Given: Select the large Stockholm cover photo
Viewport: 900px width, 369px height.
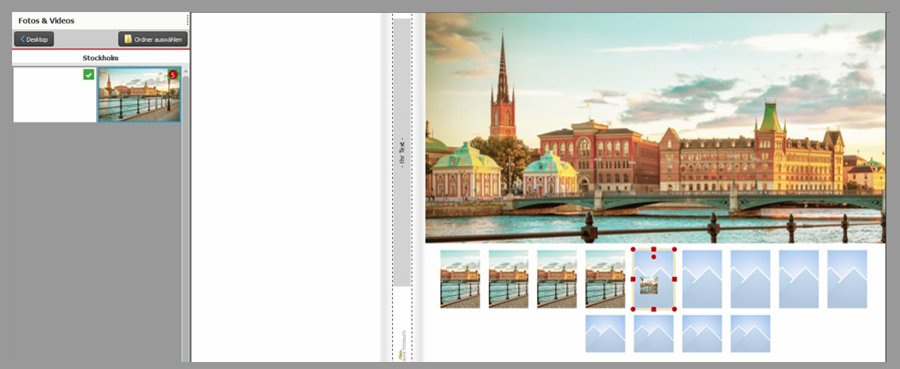Looking at the screenshot, I should click(x=655, y=128).
